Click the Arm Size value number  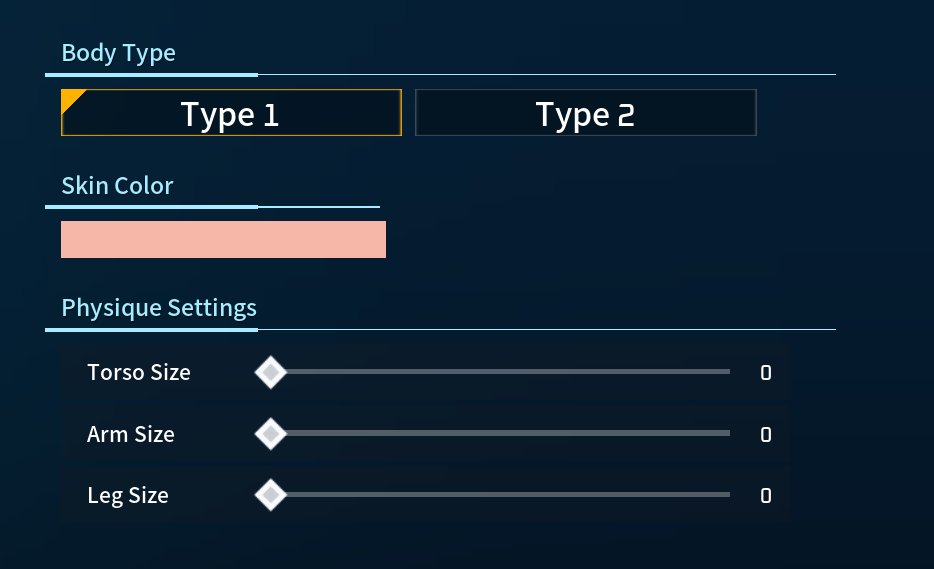point(766,434)
